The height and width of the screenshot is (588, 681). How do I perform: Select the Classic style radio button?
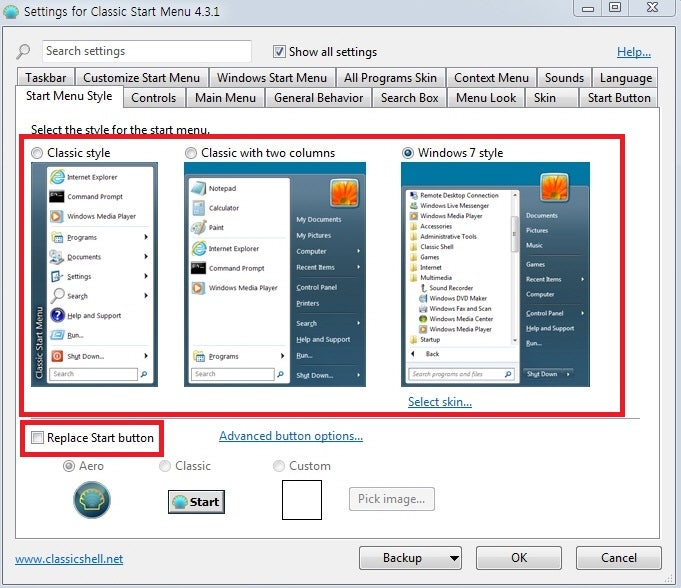pyautogui.click(x=37, y=153)
